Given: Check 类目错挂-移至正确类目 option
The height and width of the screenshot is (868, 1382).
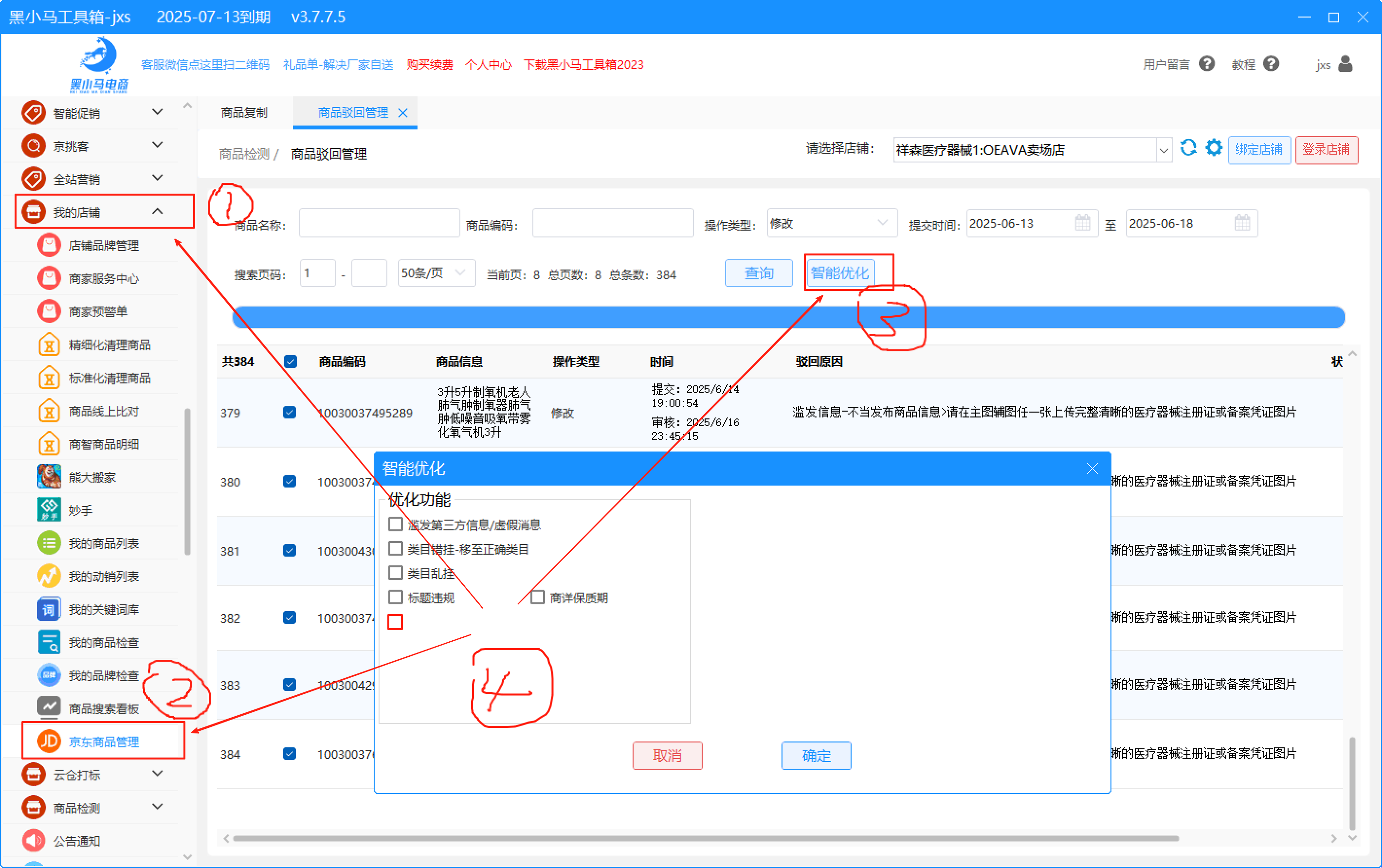Looking at the screenshot, I should [395, 548].
